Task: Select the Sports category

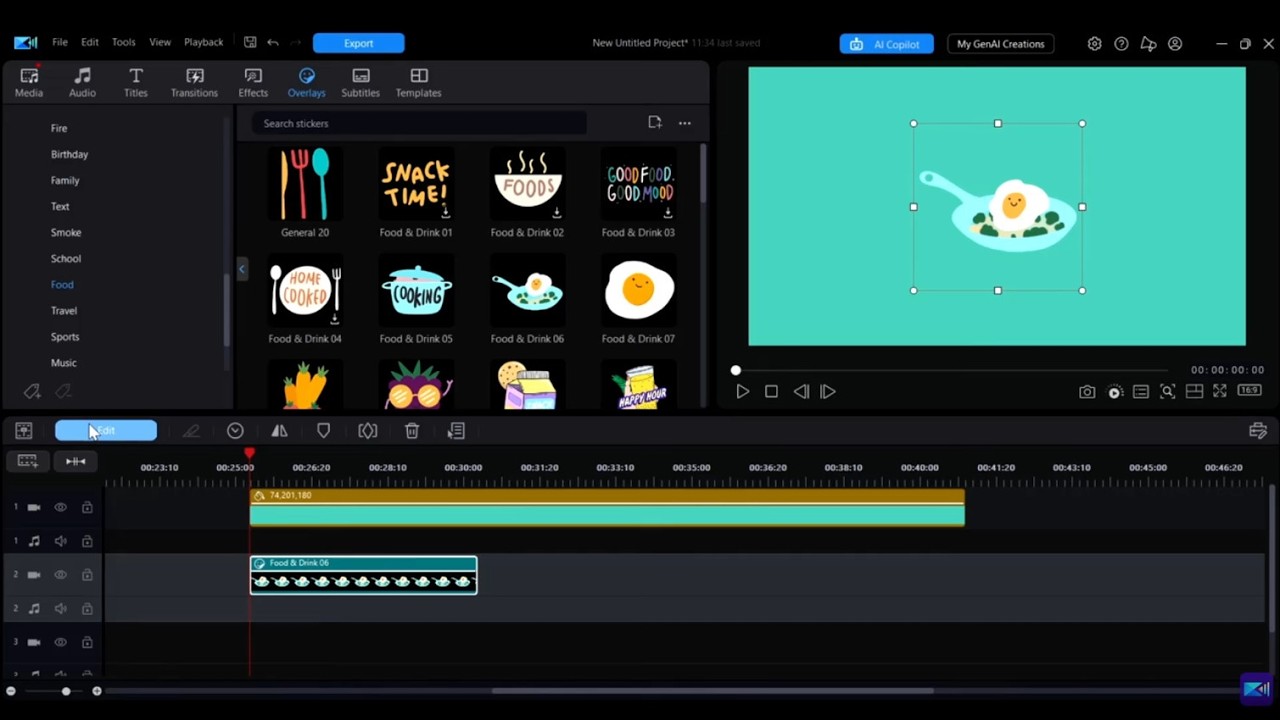Action: 65,337
